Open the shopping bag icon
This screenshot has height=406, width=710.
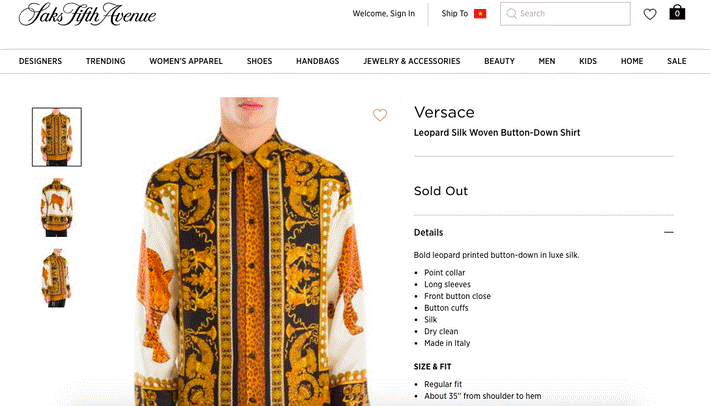pyautogui.click(x=677, y=13)
